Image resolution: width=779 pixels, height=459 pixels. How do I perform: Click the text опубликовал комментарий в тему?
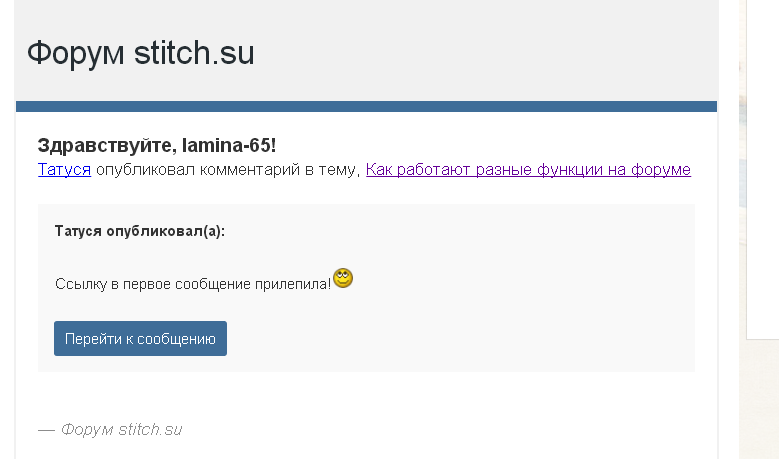click(228, 170)
